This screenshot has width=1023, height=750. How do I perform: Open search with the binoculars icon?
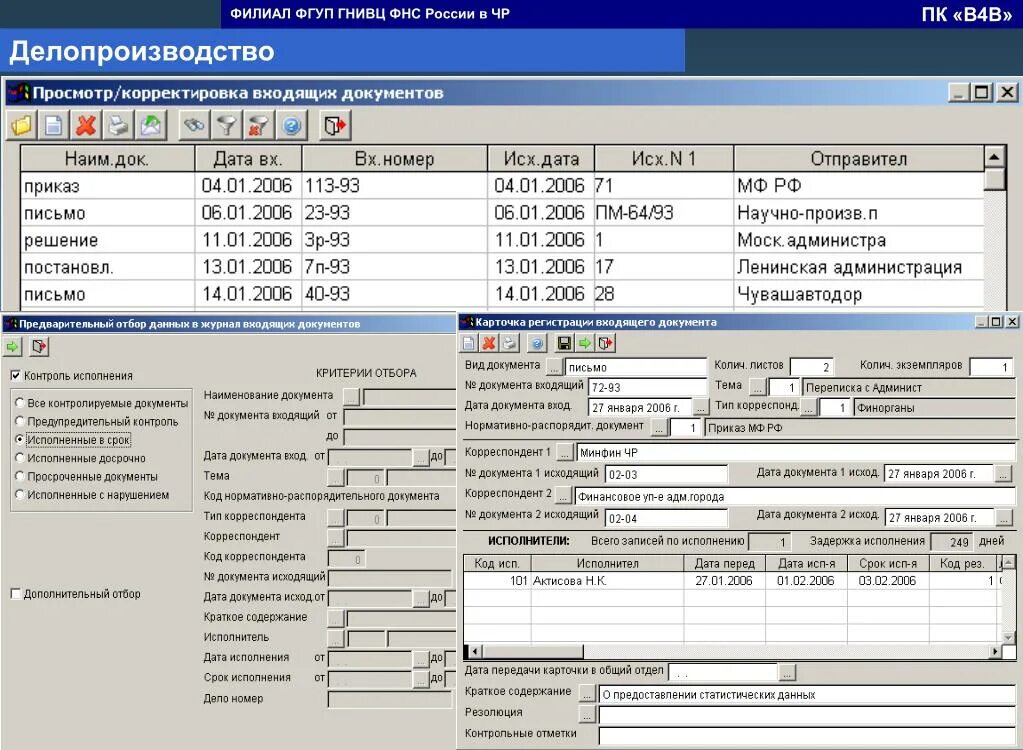[x=194, y=125]
